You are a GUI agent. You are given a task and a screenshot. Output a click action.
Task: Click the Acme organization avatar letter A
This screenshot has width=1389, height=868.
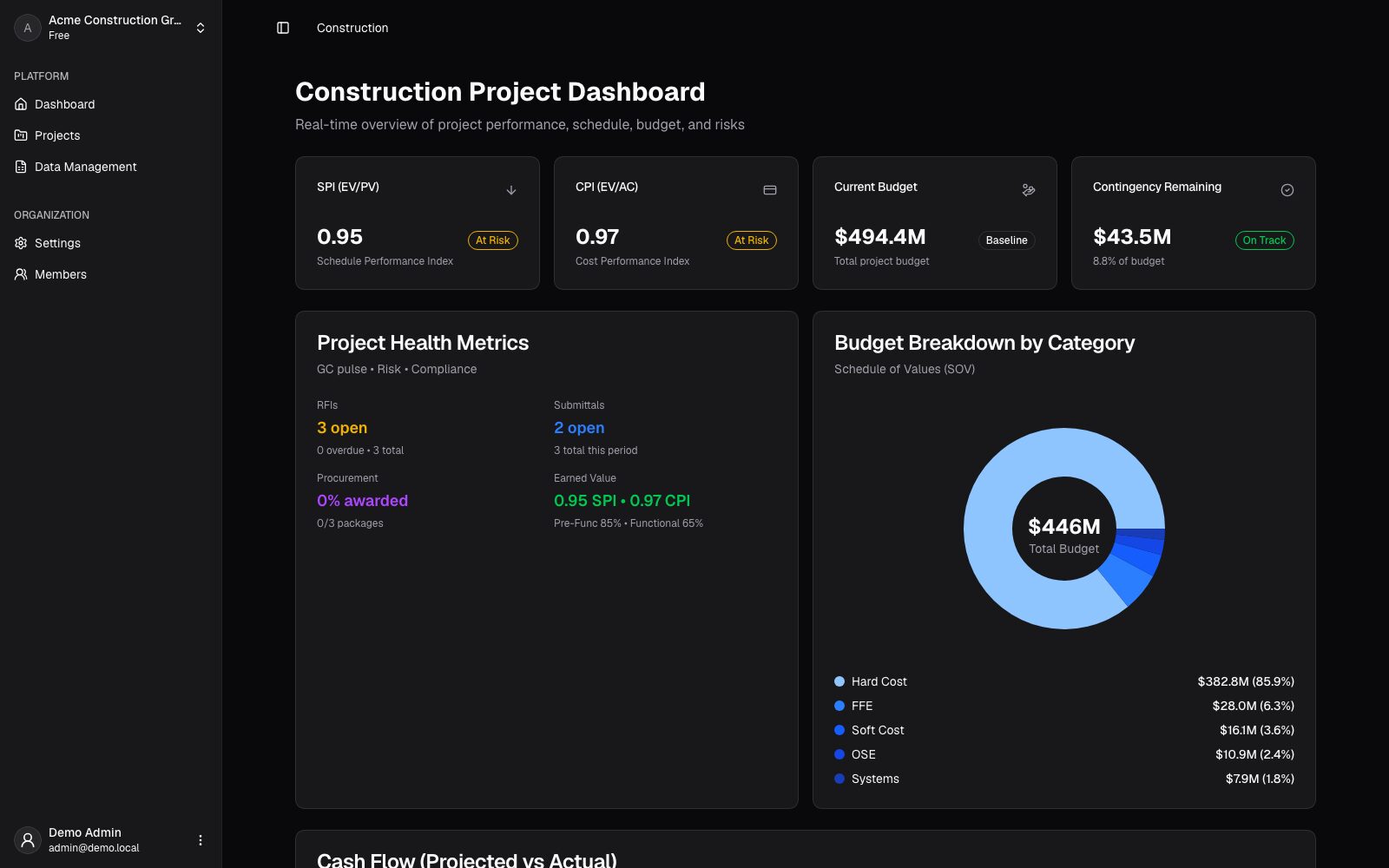click(28, 28)
